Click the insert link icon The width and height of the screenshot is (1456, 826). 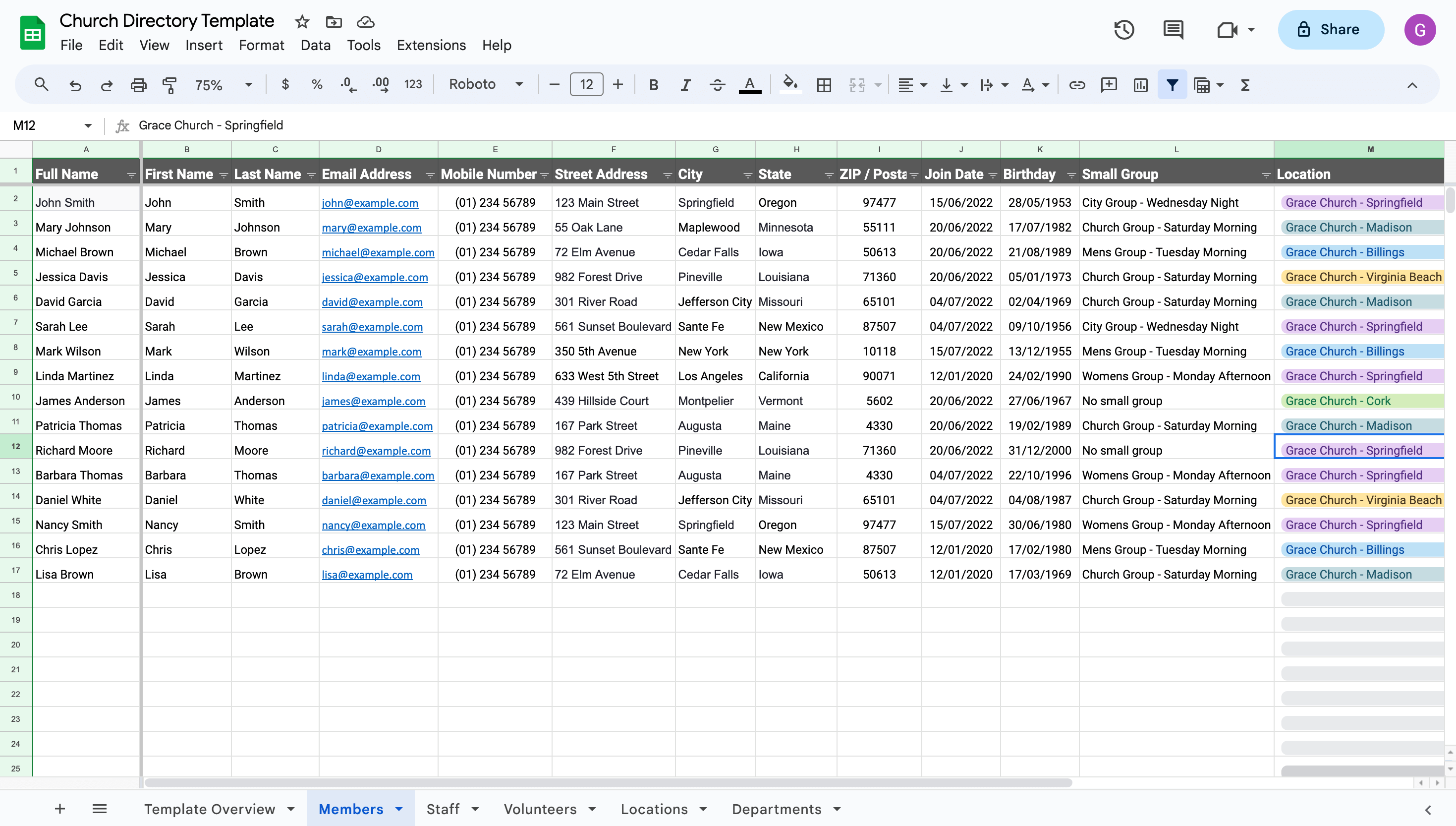(x=1078, y=85)
